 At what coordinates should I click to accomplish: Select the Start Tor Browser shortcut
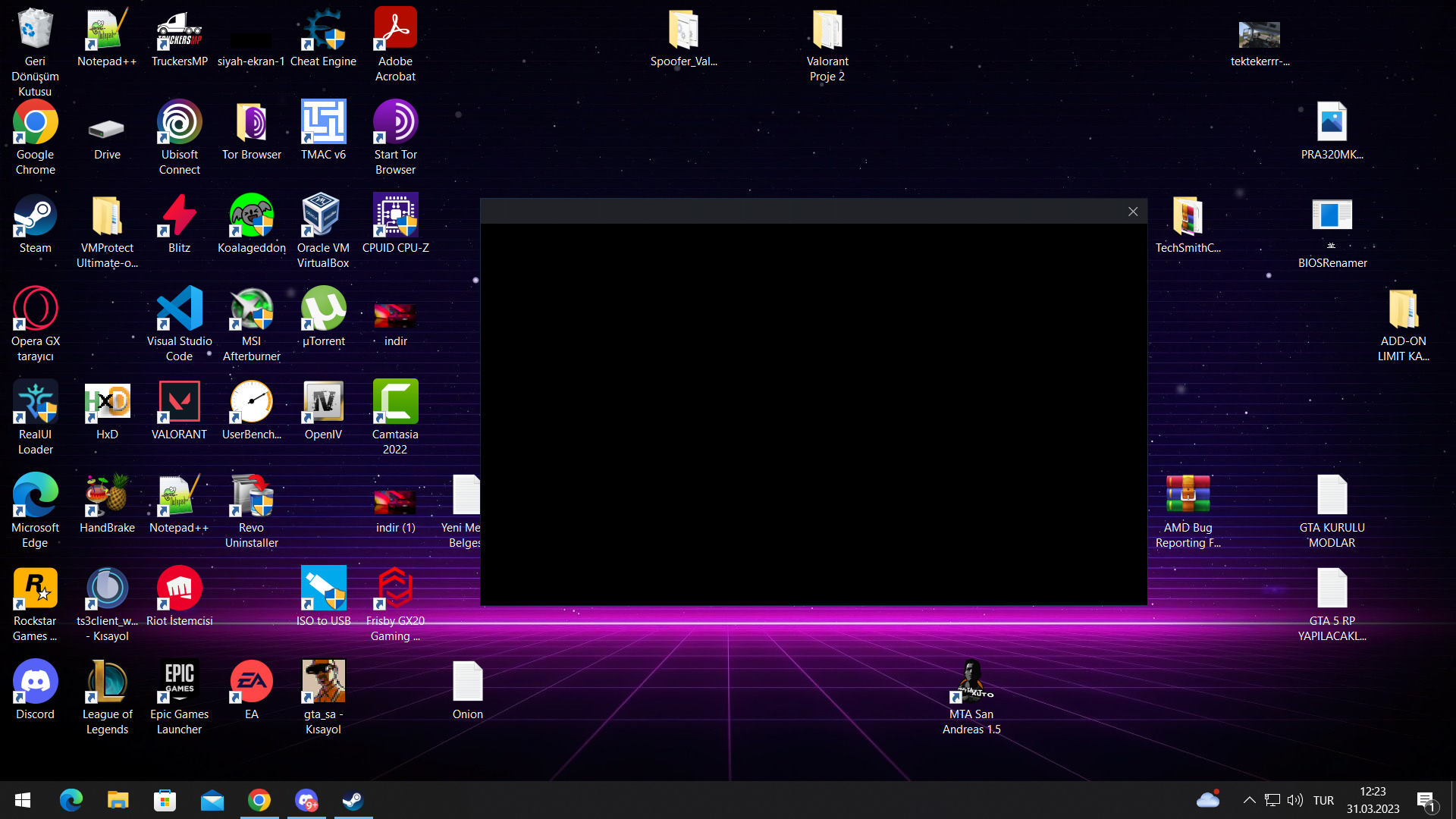[x=395, y=137]
